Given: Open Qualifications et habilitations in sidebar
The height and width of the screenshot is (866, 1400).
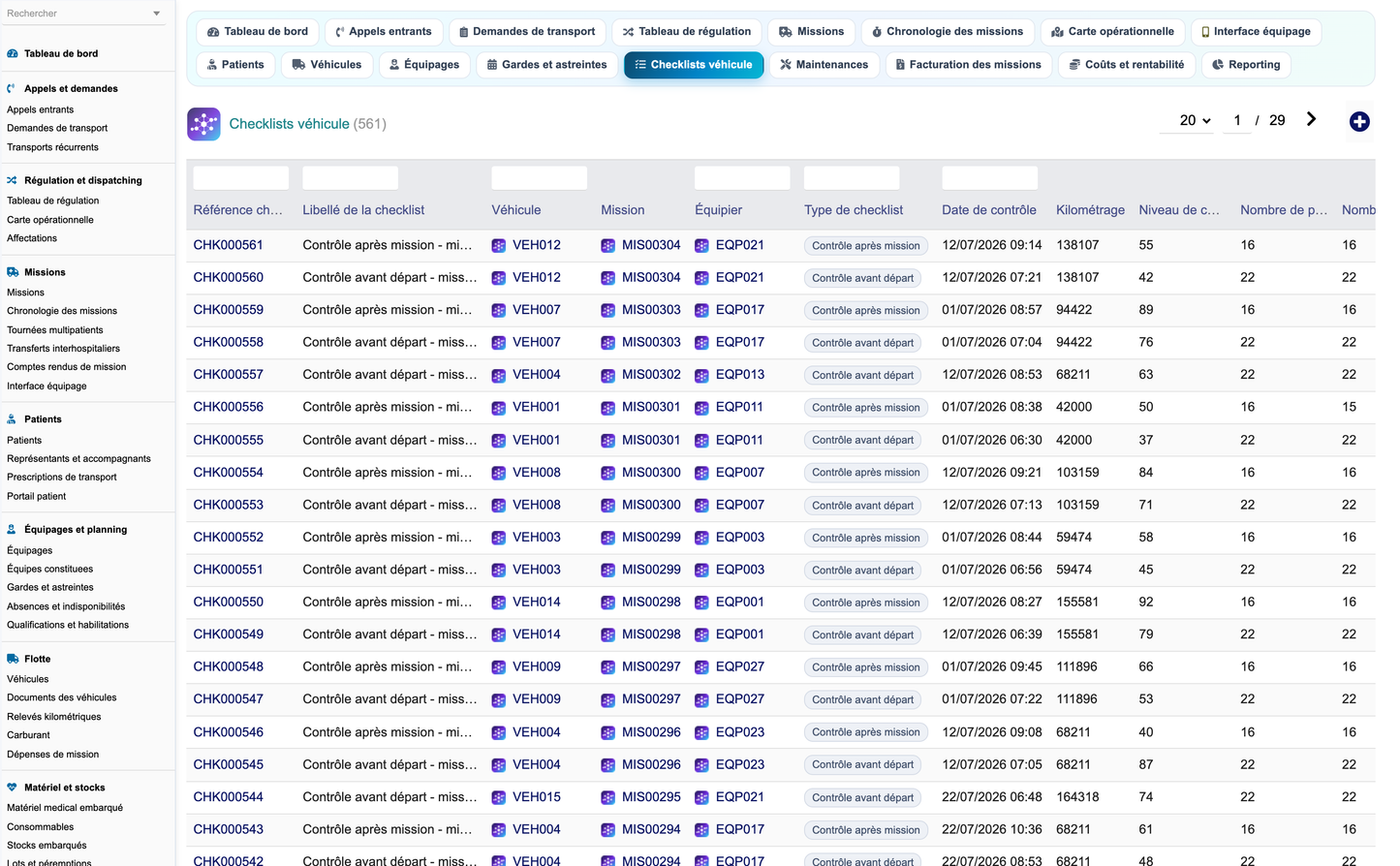Looking at the screenshot, I should (x=68, y=625).
